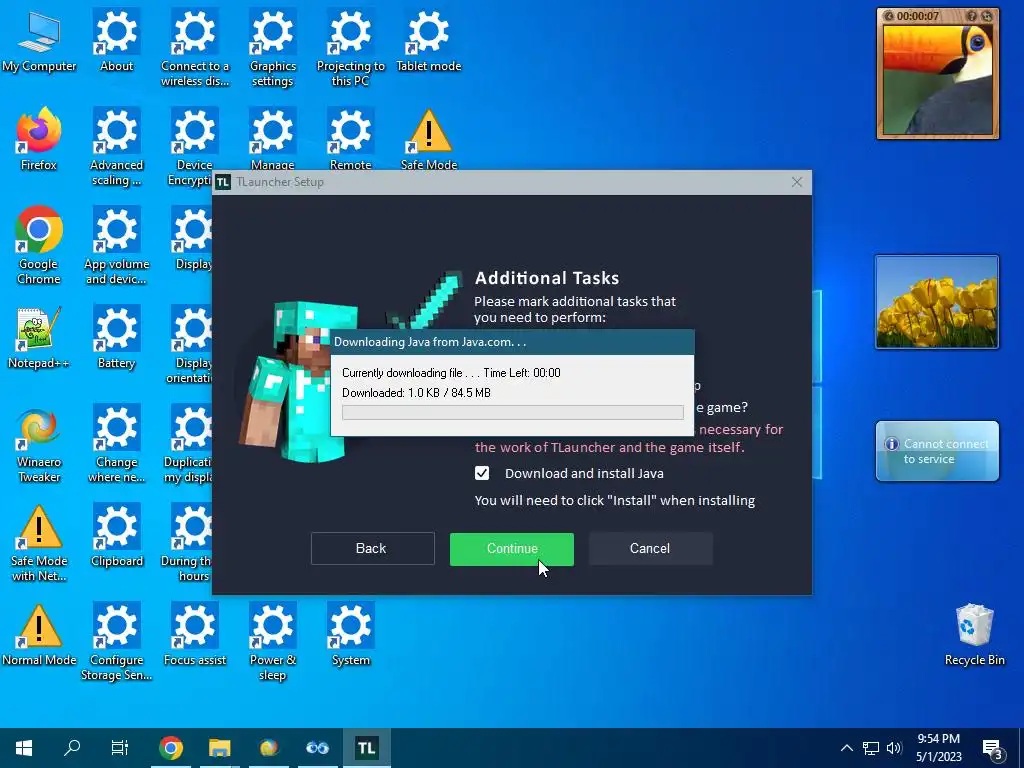Open the notification center
The image size is (1024, 768).
tap(993, 748)
